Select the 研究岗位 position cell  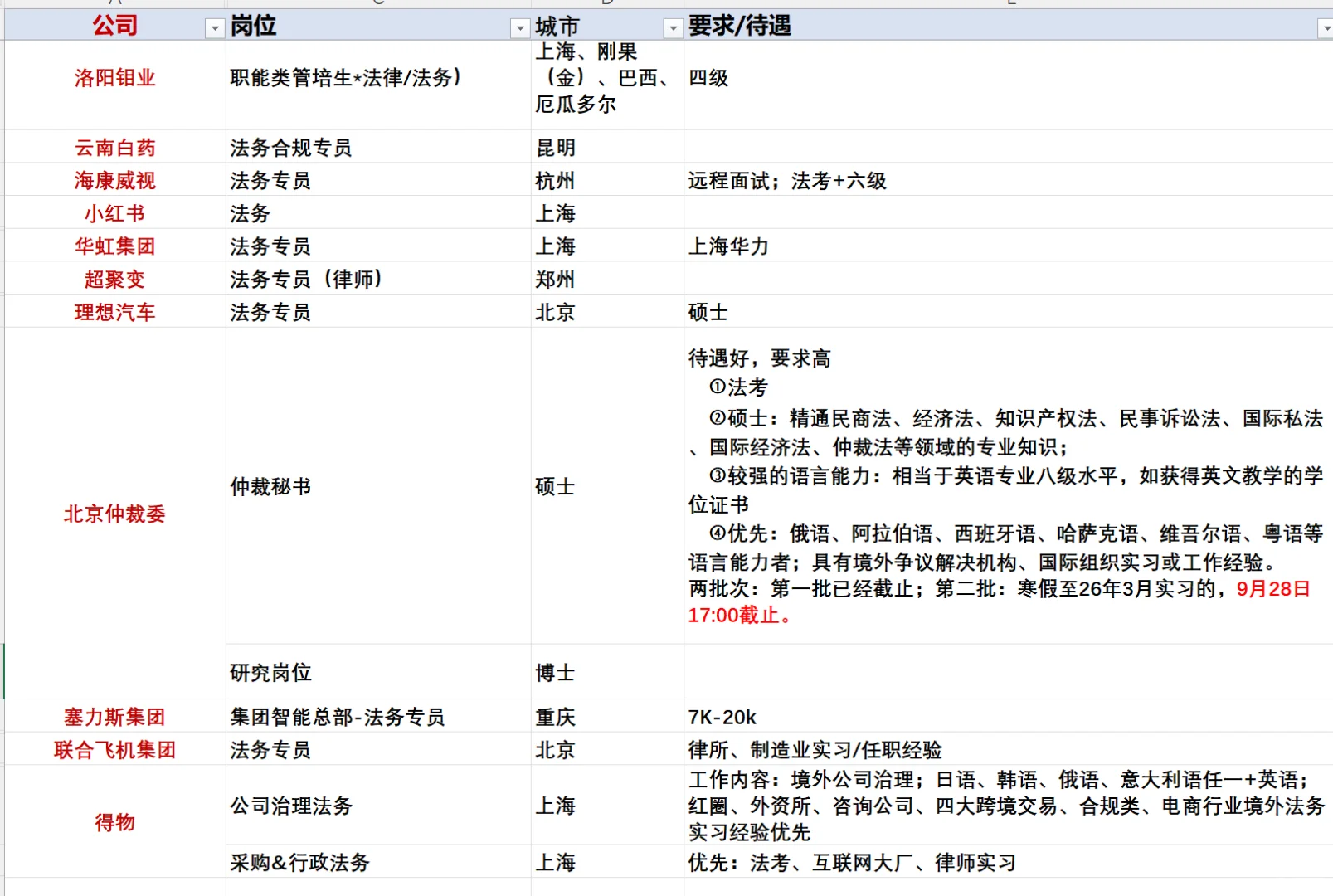point(378,672)
